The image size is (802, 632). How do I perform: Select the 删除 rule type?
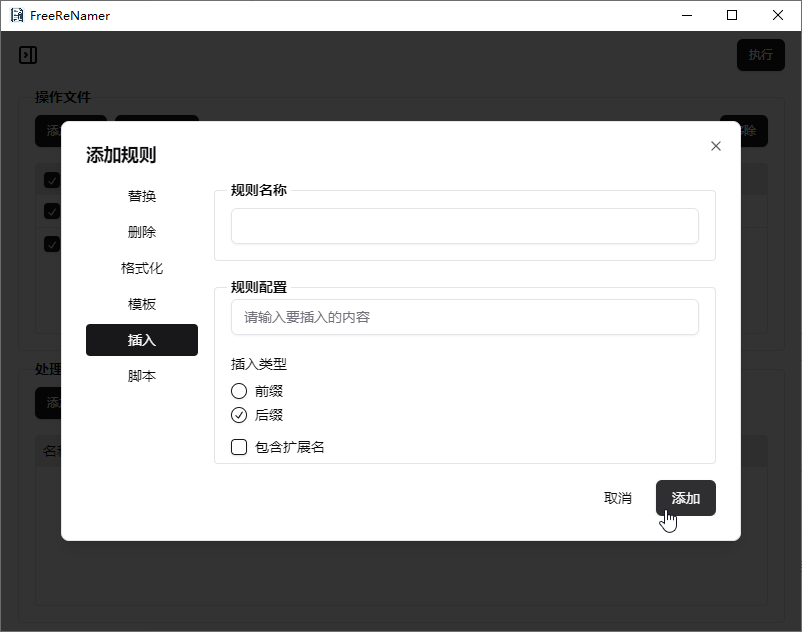[142, 232]
